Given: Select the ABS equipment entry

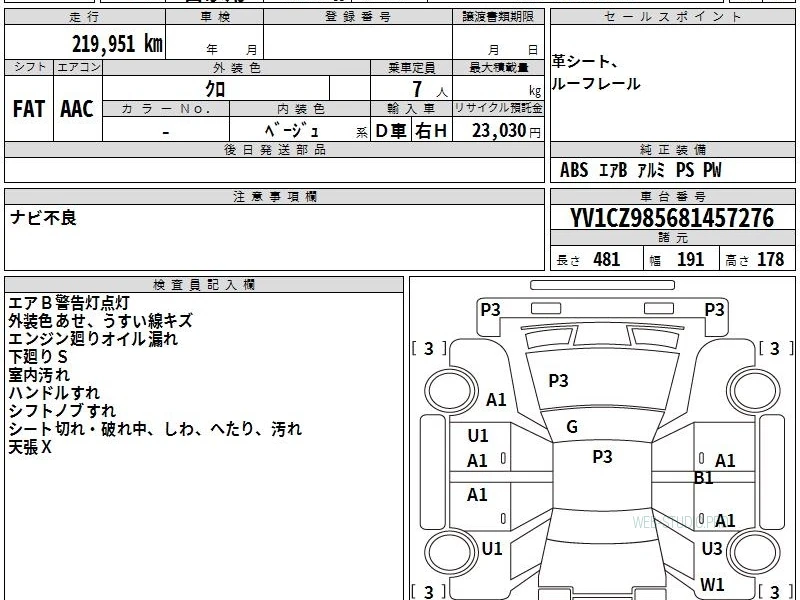Looking at the screenshot, I should [574, 170].
